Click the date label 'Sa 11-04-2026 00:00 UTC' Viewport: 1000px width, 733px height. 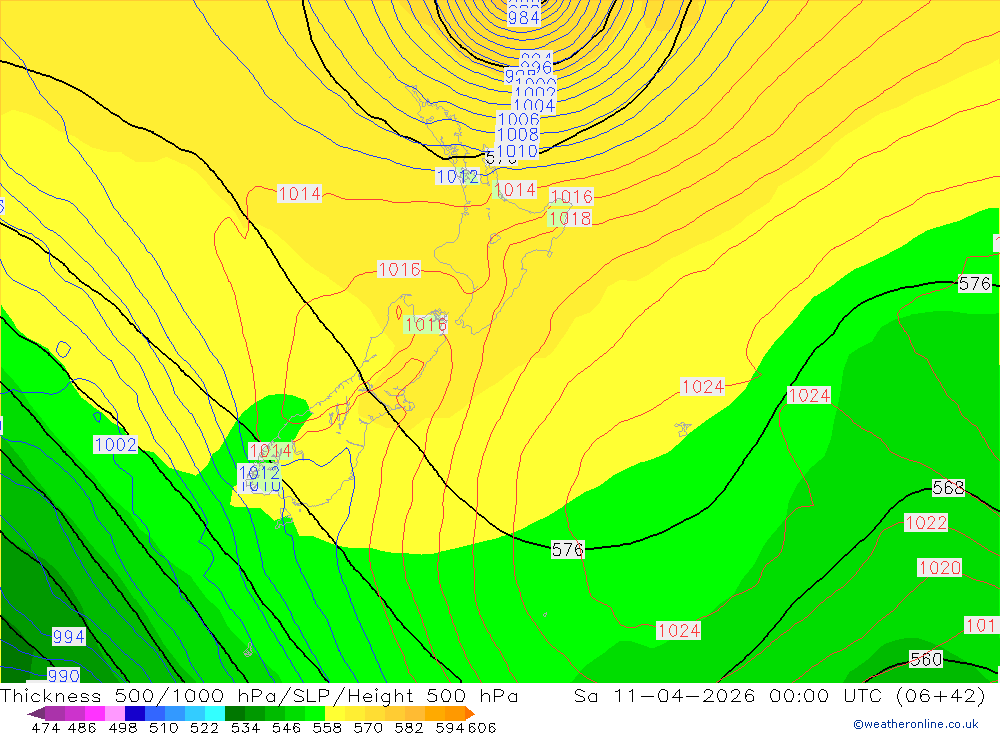tap(728, 695)
